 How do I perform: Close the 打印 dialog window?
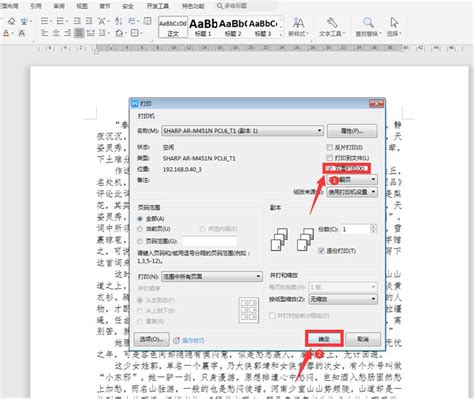[376, 104]
